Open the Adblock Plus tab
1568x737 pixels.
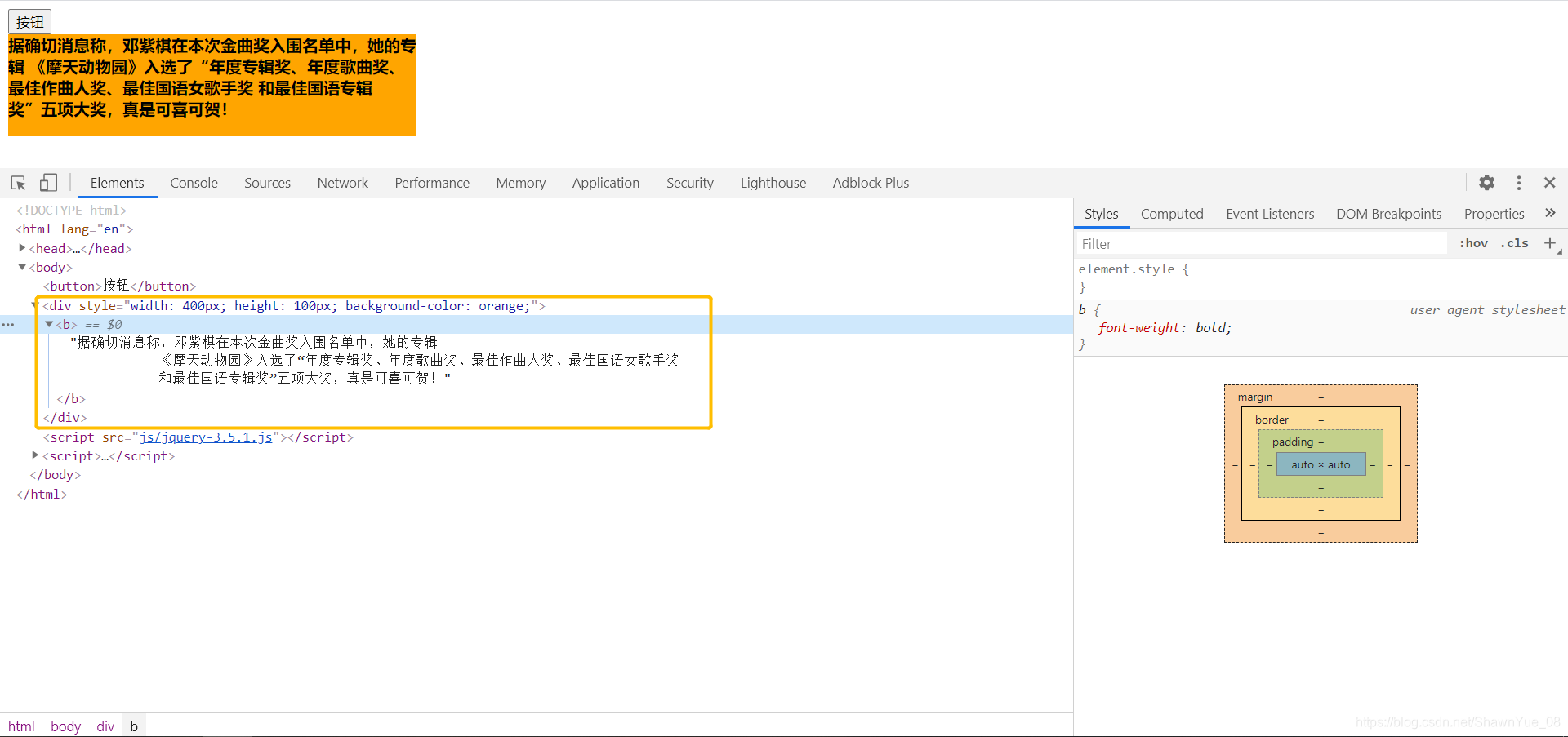[x=871, y=183]
